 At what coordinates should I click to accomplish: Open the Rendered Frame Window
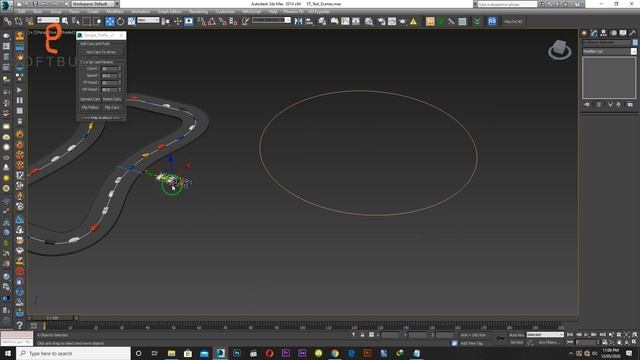click(392, 21)
